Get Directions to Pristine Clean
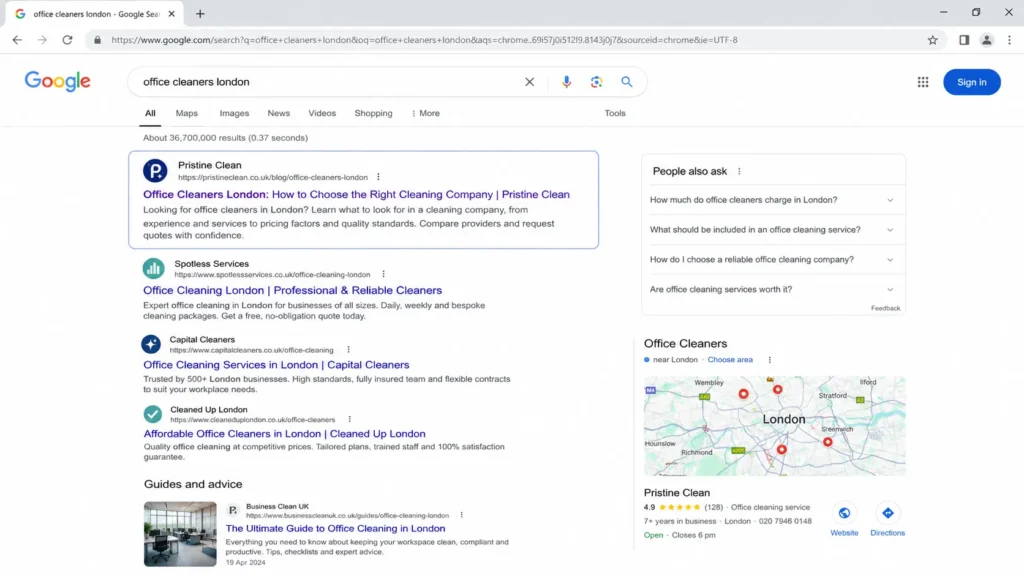1024x576 pixels. [x=888, y=513]
